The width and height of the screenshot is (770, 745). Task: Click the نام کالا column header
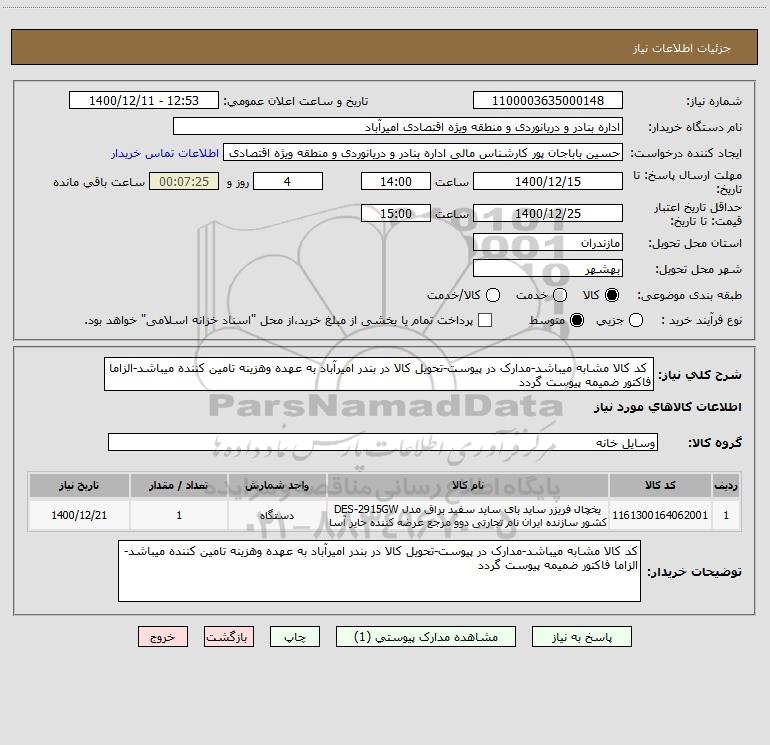pyautogui.click(x=468, y=485)
